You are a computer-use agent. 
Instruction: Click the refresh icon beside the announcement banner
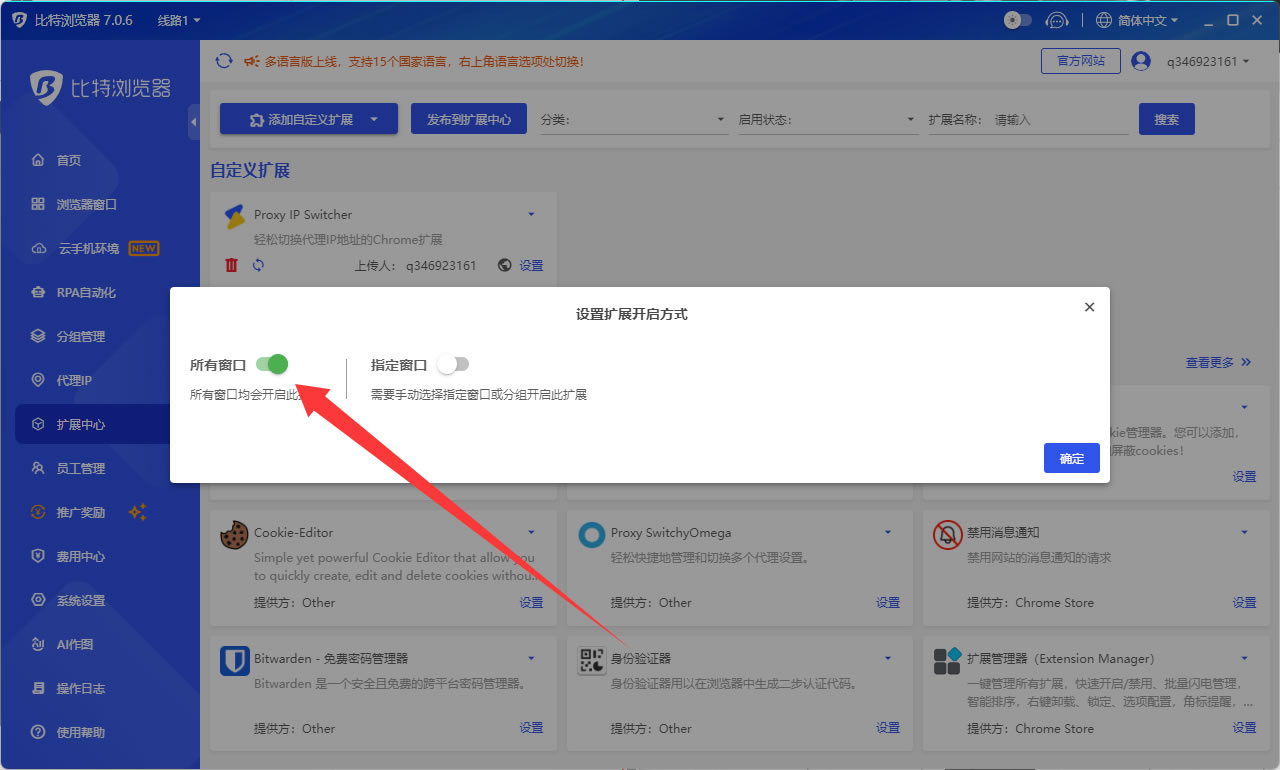pos(224,61)
